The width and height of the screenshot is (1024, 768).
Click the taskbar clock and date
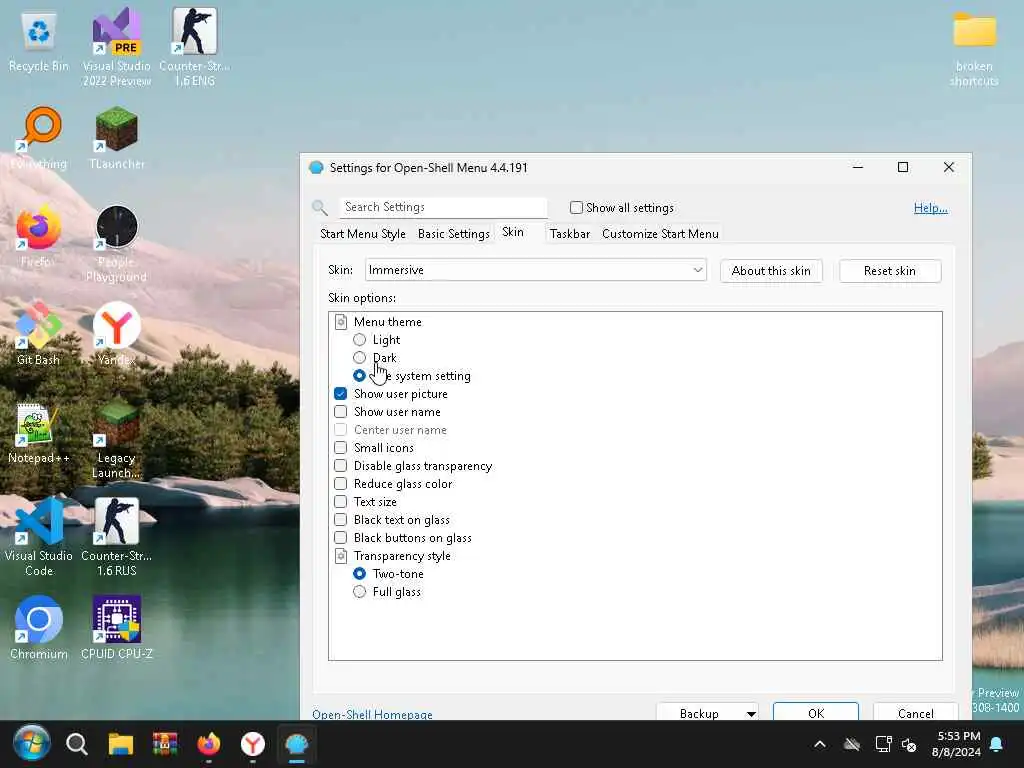coord(956,744)
